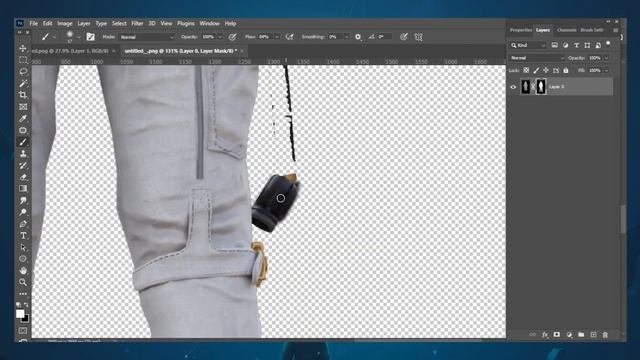This screenshot has width=640, height=360.
Task: Select the Eyedropper tool
Action: pyautogui.click(x=23, y=118)
